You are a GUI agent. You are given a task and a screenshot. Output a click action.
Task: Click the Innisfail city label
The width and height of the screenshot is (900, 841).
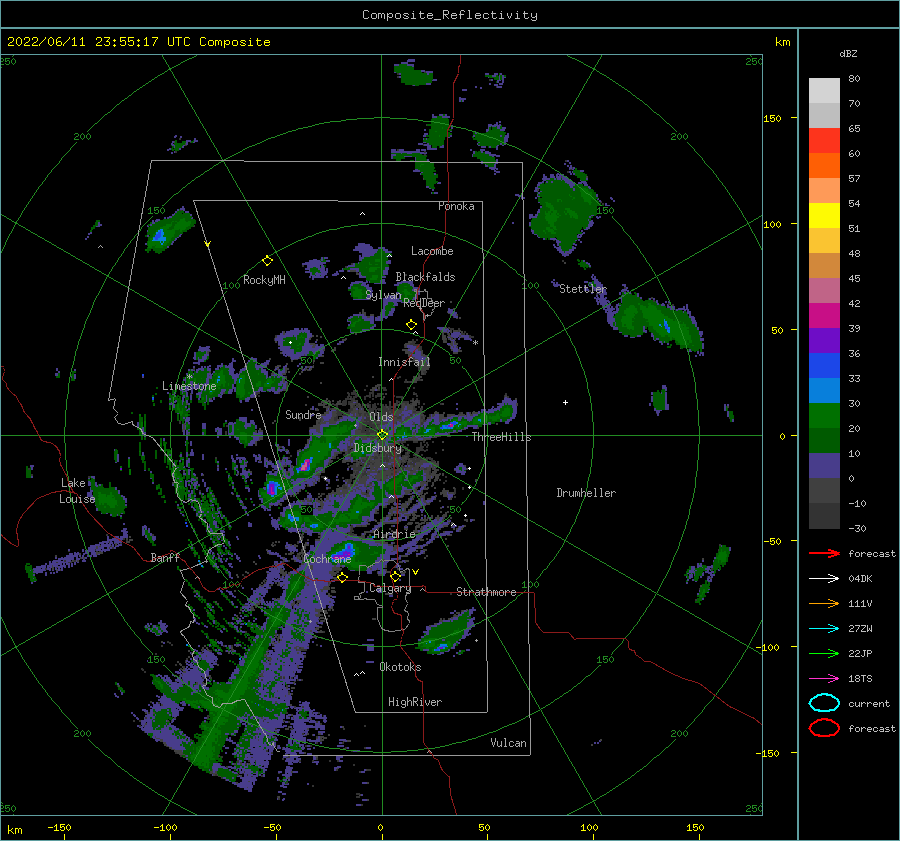tap(404, 362)
